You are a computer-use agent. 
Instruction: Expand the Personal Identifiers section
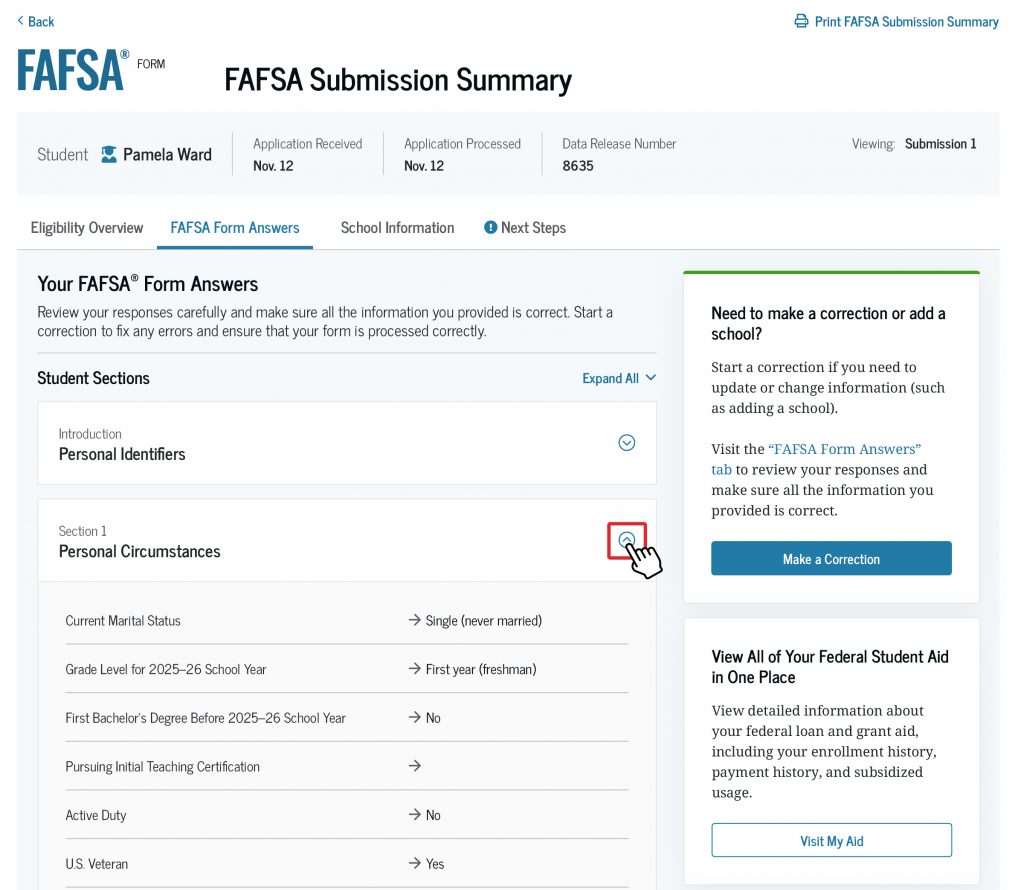point(627,443)
